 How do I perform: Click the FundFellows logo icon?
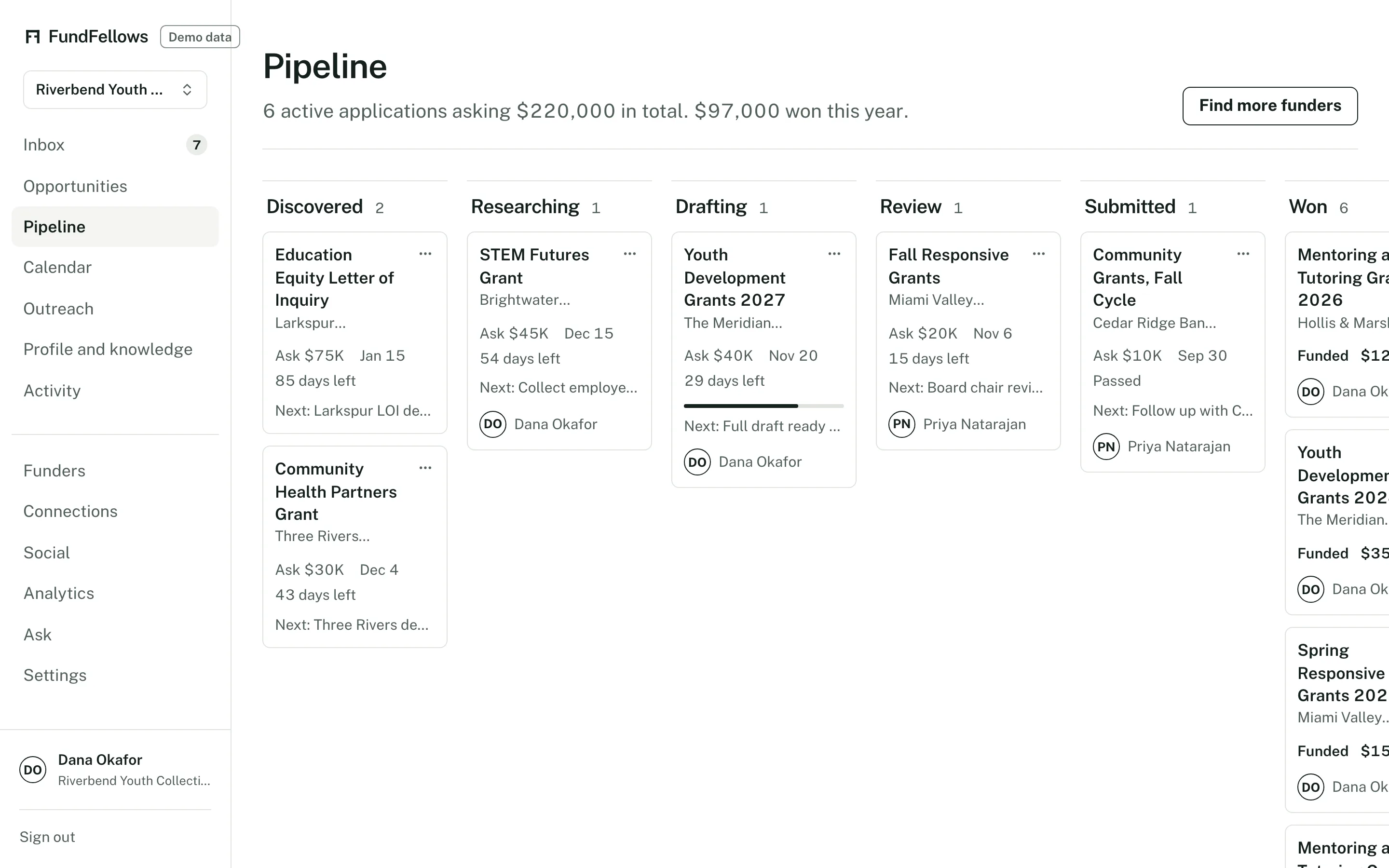point(33,37)
